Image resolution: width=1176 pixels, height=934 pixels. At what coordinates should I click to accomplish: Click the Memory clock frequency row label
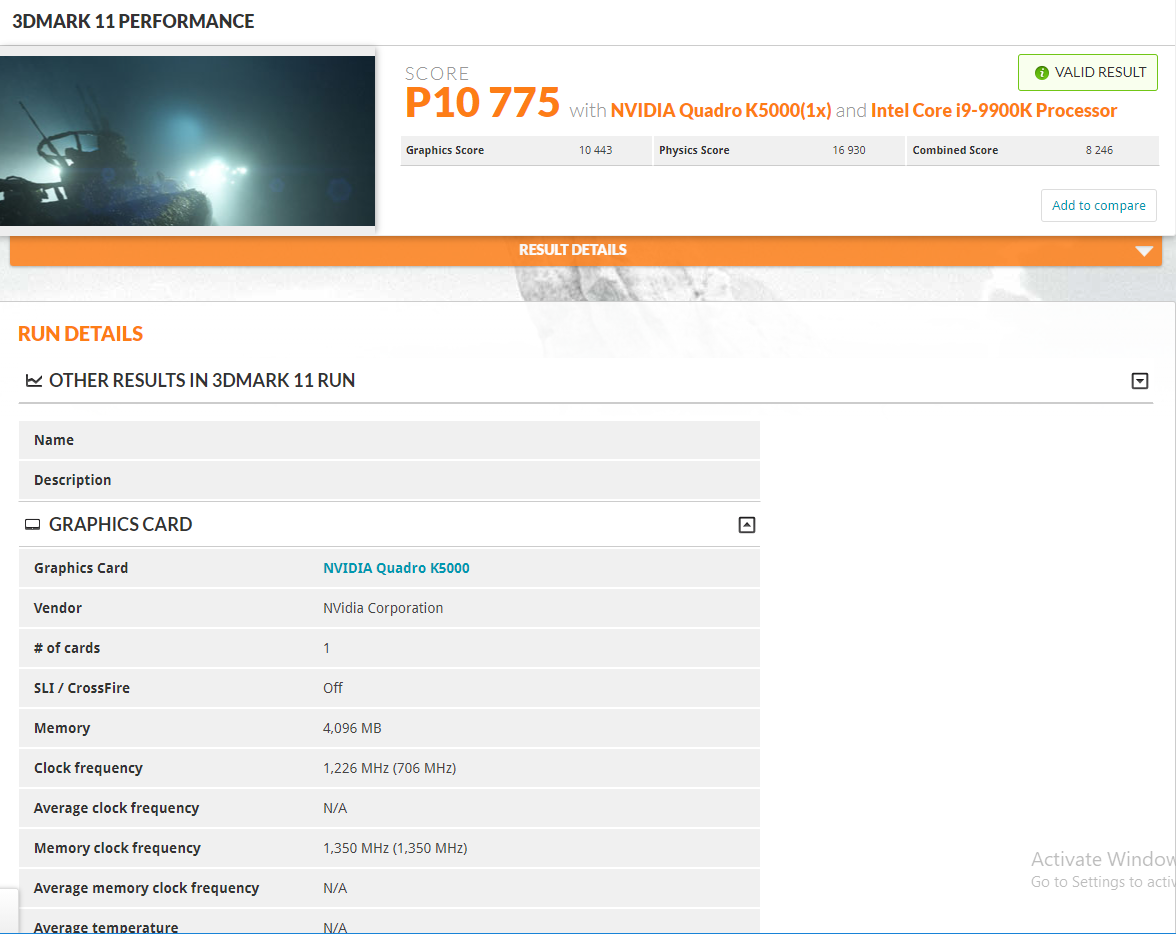(117, 848)
